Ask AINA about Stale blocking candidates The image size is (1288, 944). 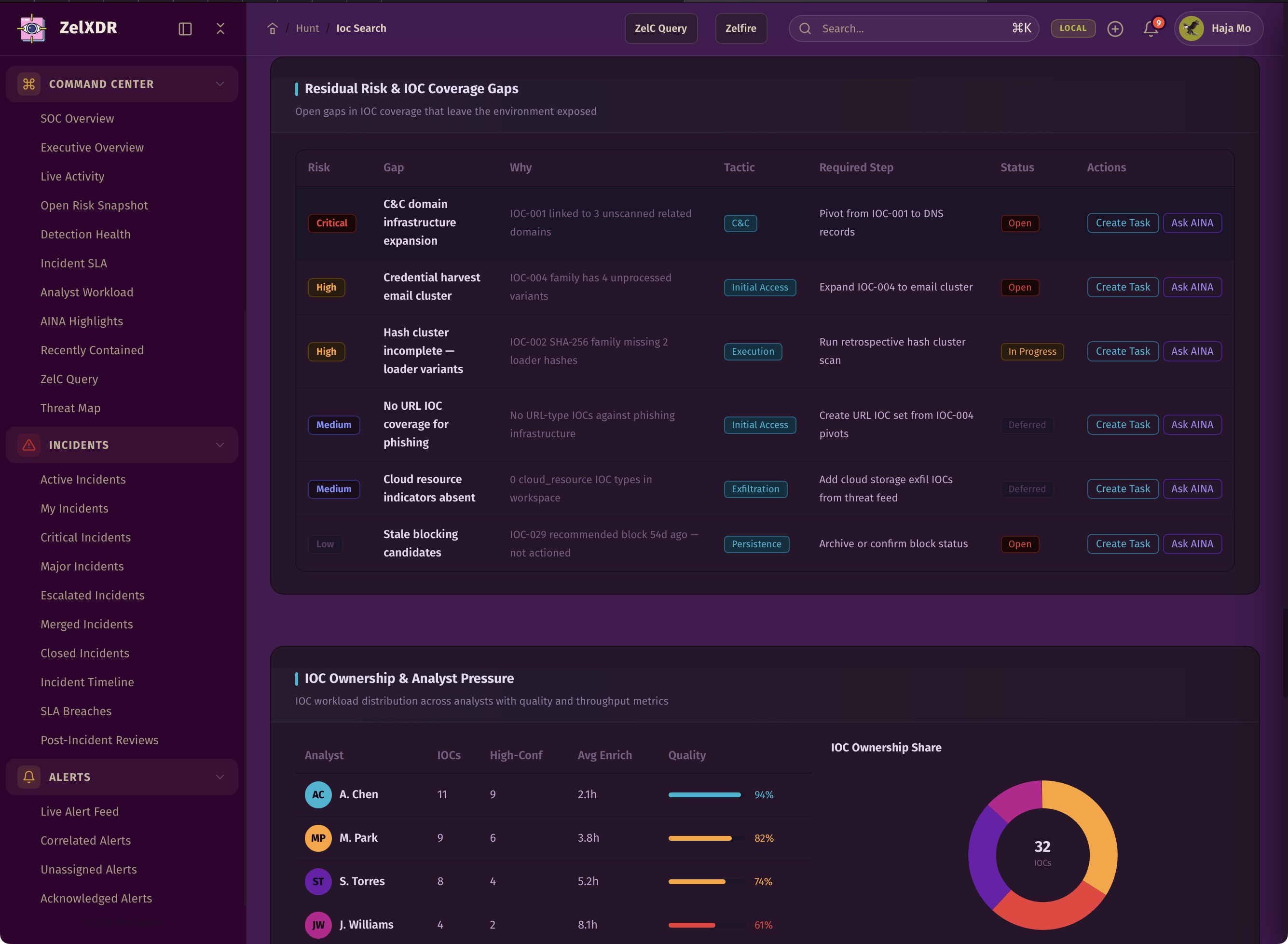(x=1192, y=544)
